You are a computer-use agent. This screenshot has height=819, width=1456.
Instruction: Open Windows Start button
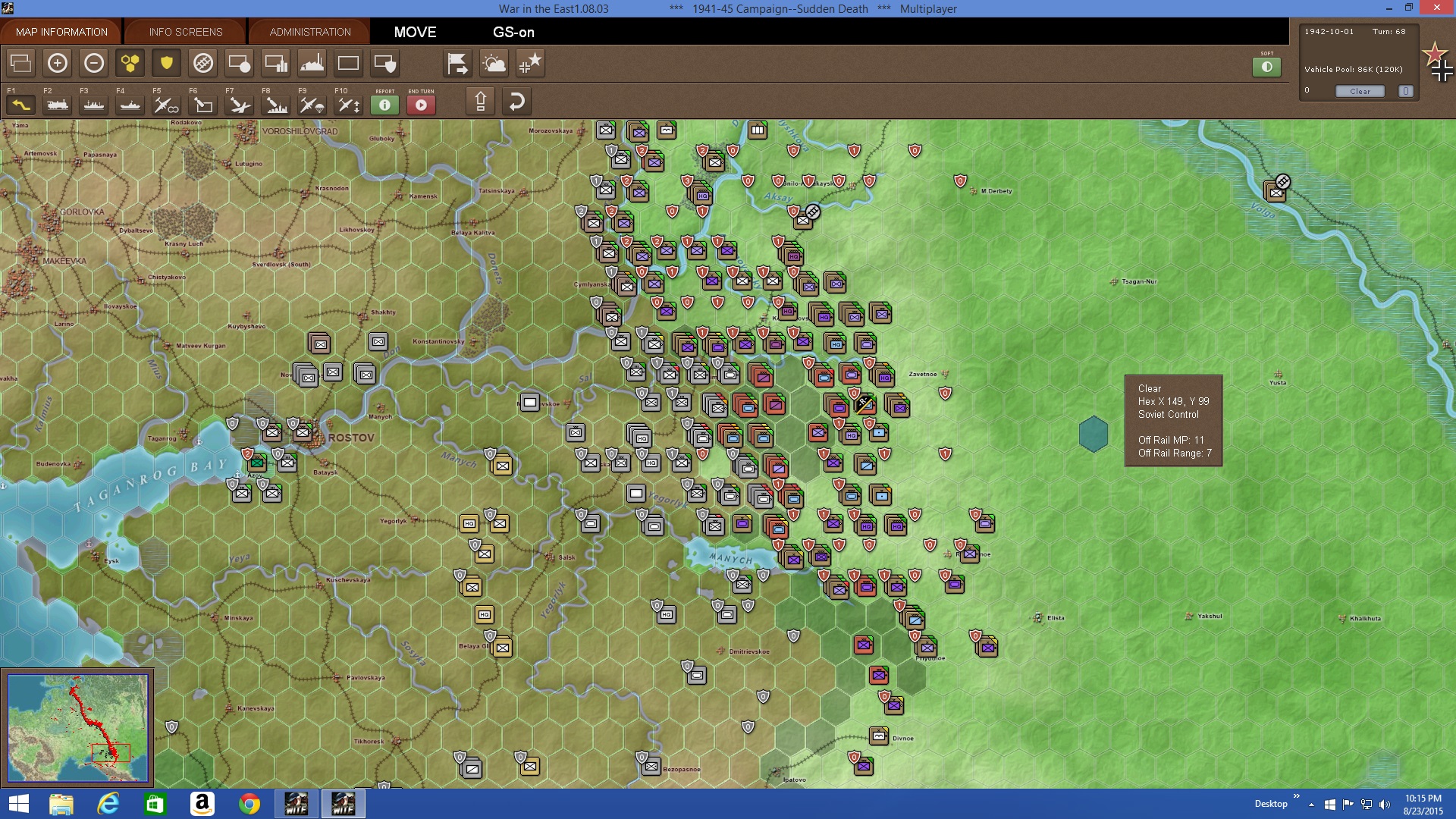18,804
